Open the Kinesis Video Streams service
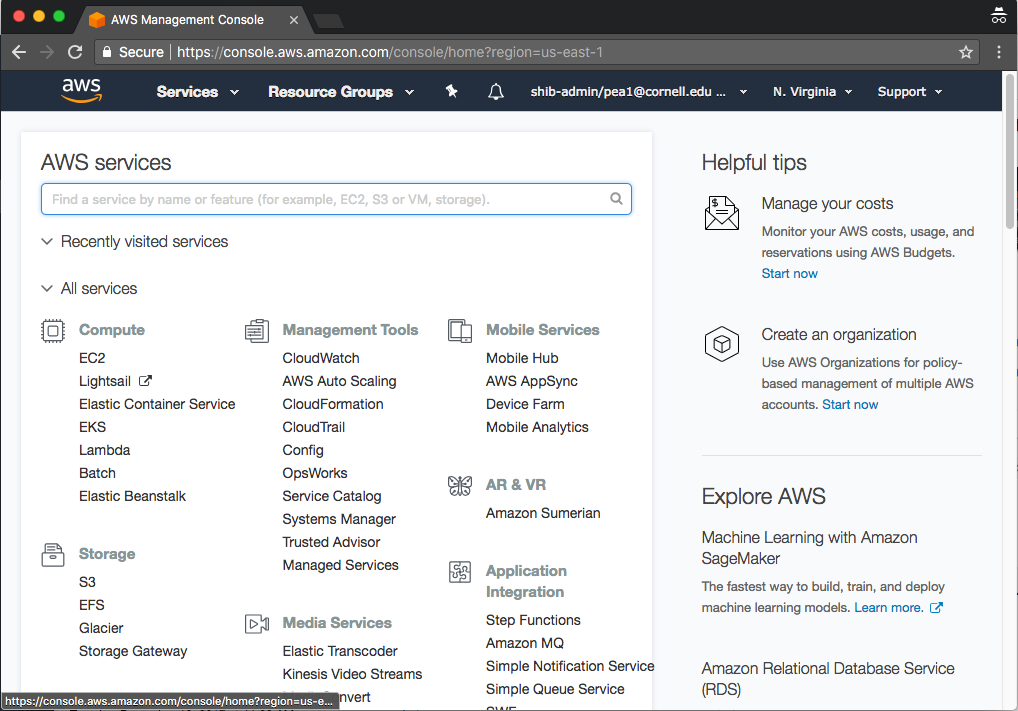This screenshot has height=711, width=1018. [352, 674]
